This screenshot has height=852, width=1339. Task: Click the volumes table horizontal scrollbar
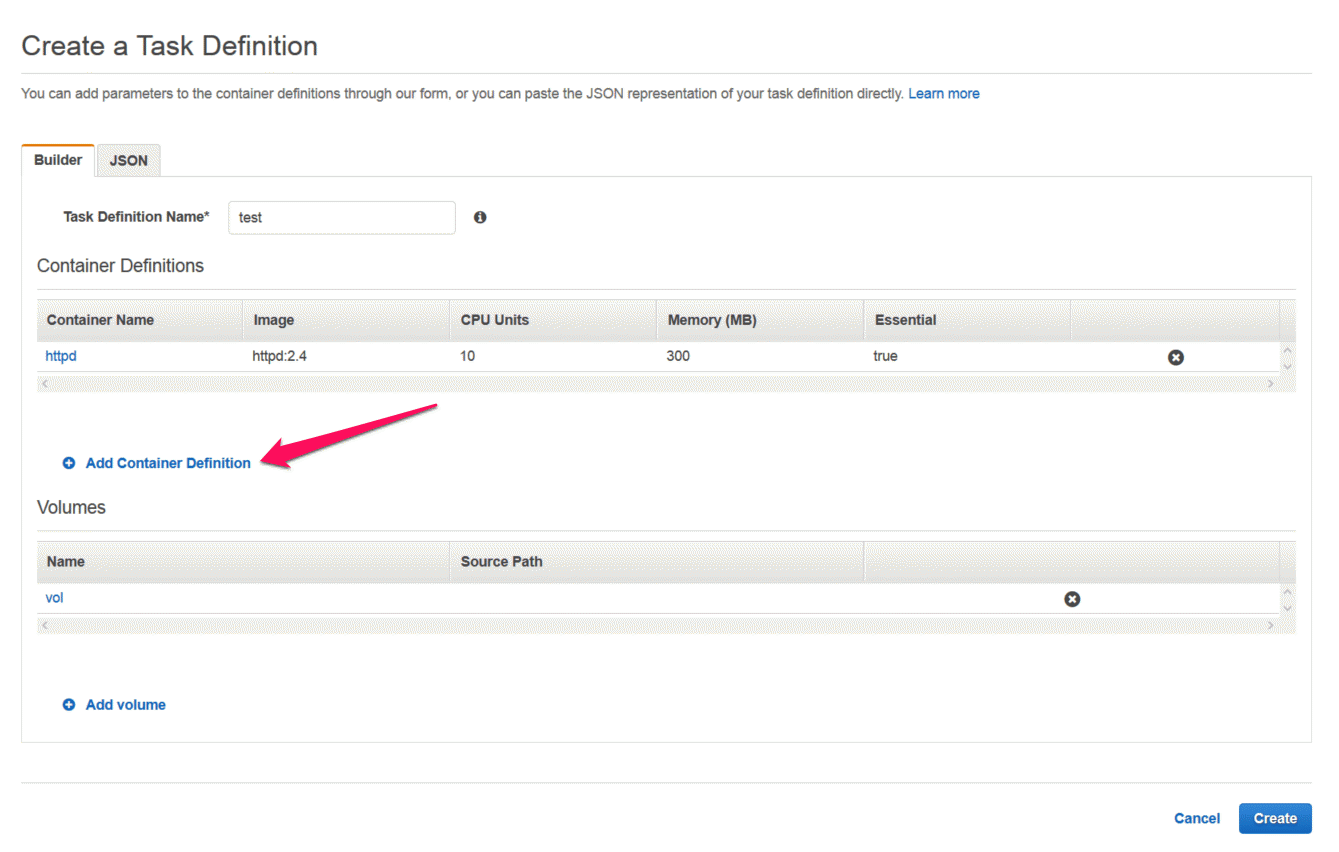point(658,625)
